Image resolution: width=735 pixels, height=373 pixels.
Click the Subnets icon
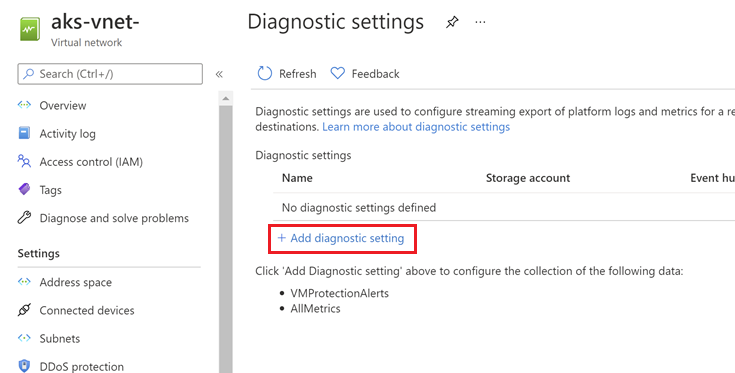(24, 338)
